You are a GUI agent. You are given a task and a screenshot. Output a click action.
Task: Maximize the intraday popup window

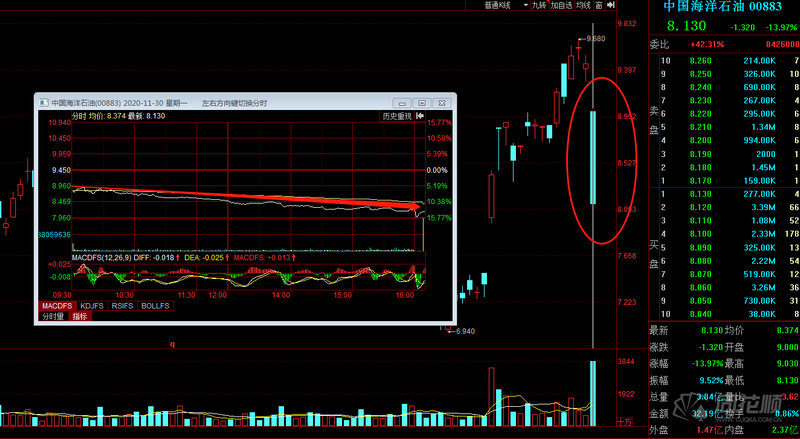(x=422, y=102)
